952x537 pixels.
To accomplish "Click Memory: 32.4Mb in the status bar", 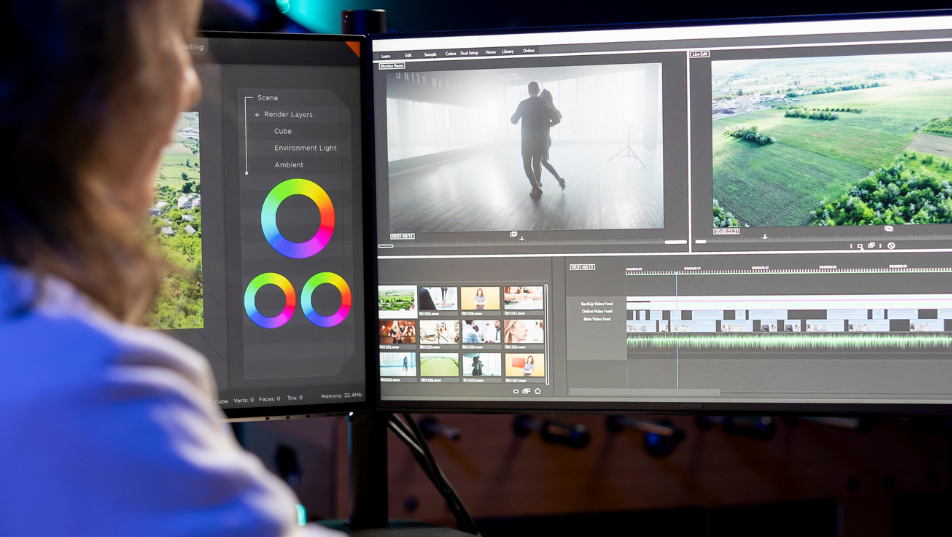I will click(x=341, y=395).
